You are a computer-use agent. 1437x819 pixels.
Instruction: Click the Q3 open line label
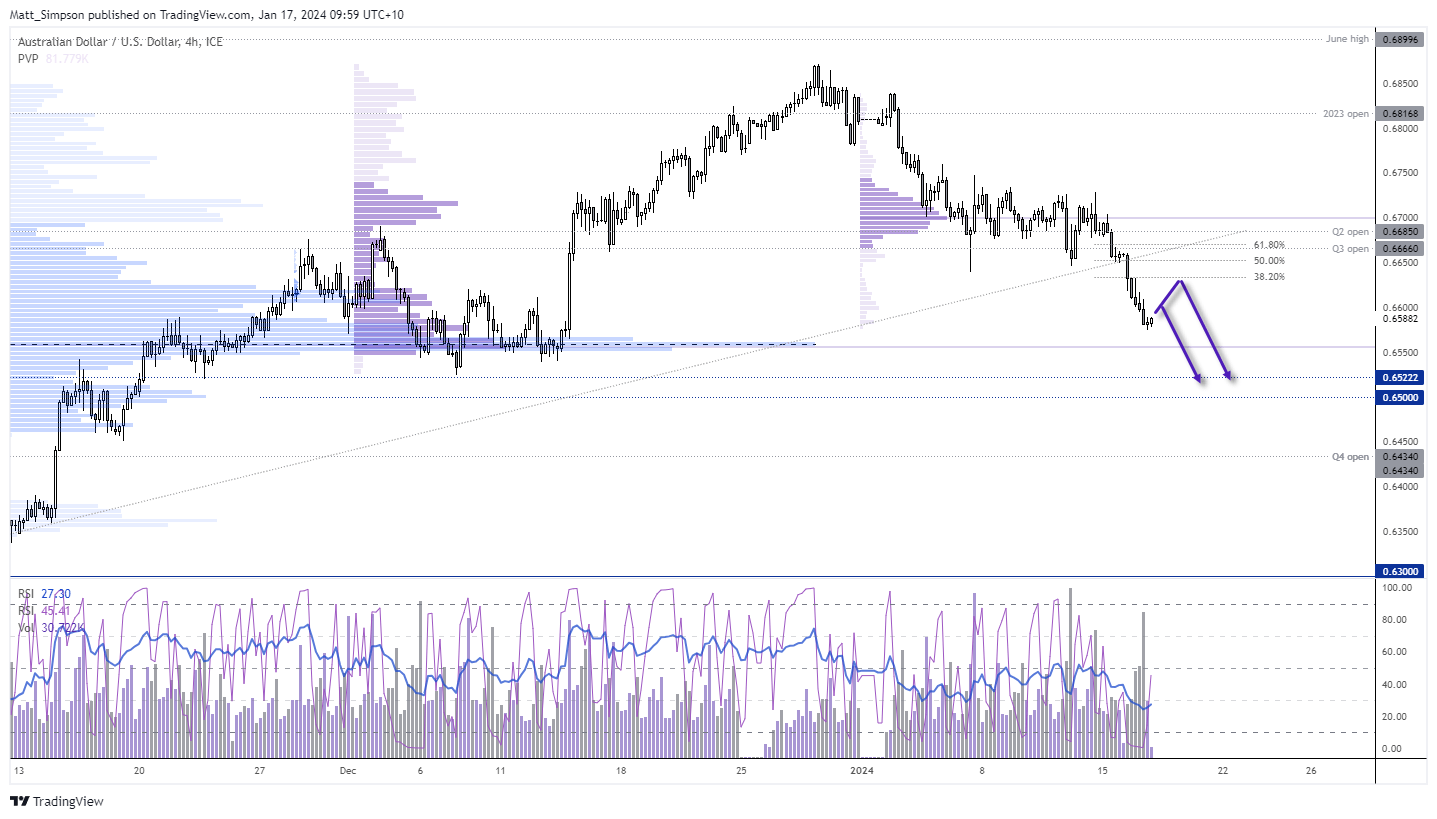point(1349,249)
